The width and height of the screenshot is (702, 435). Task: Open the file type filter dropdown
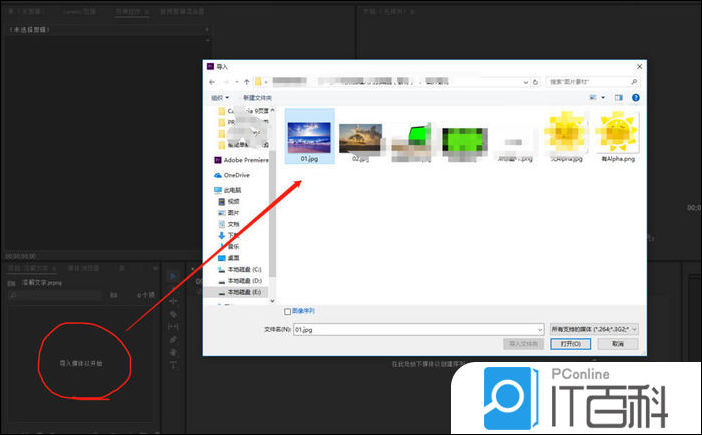pos(594,328)
